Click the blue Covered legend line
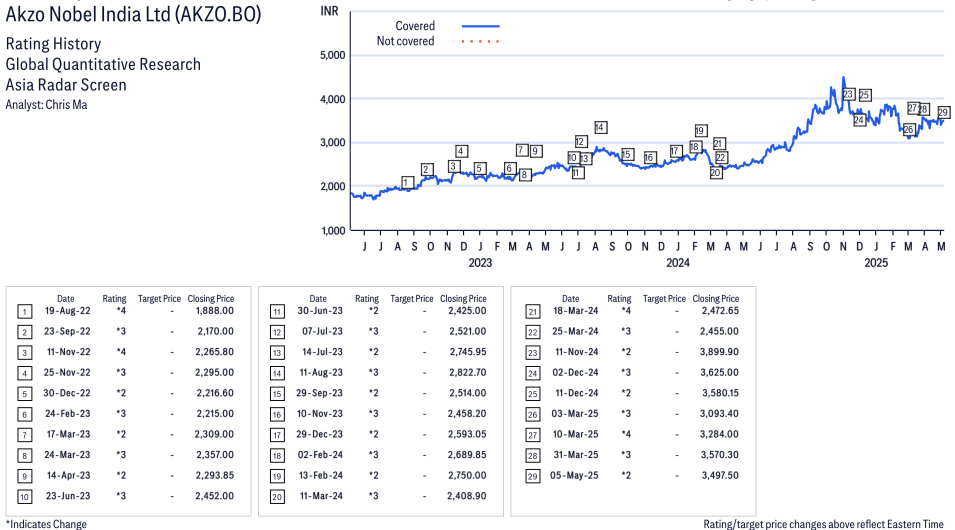 481,26
